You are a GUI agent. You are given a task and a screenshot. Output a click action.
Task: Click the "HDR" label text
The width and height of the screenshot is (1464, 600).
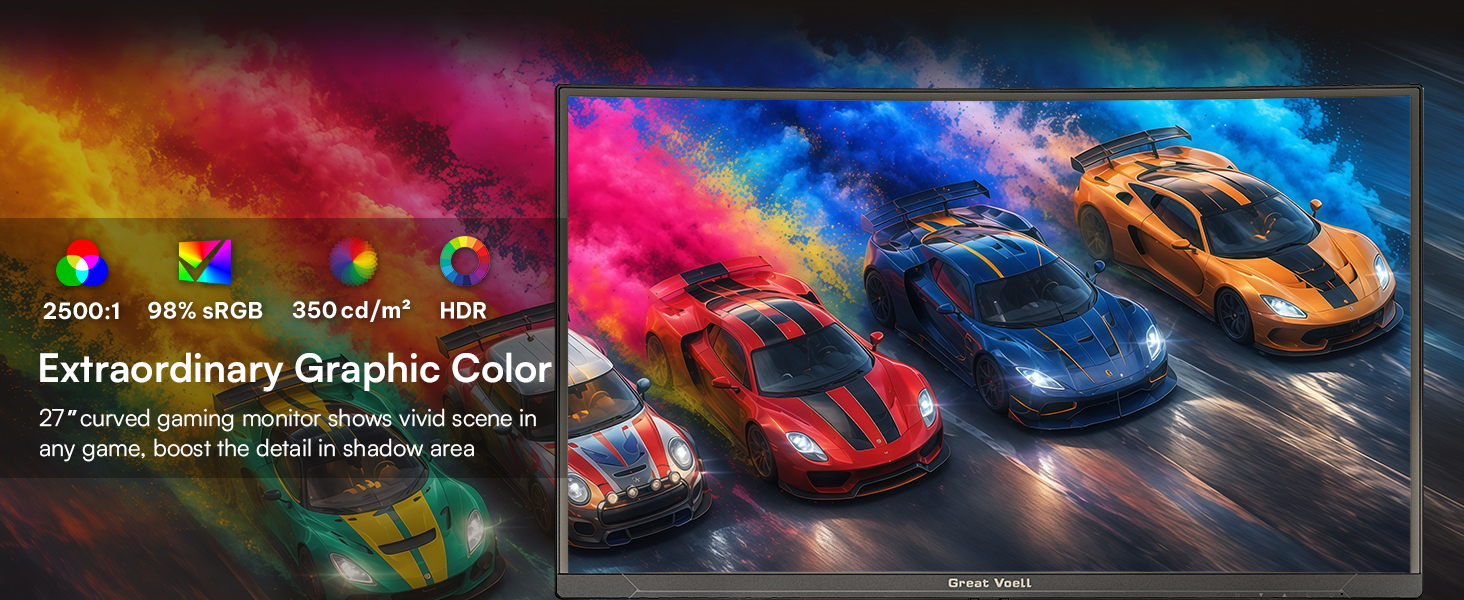(463, 311)
